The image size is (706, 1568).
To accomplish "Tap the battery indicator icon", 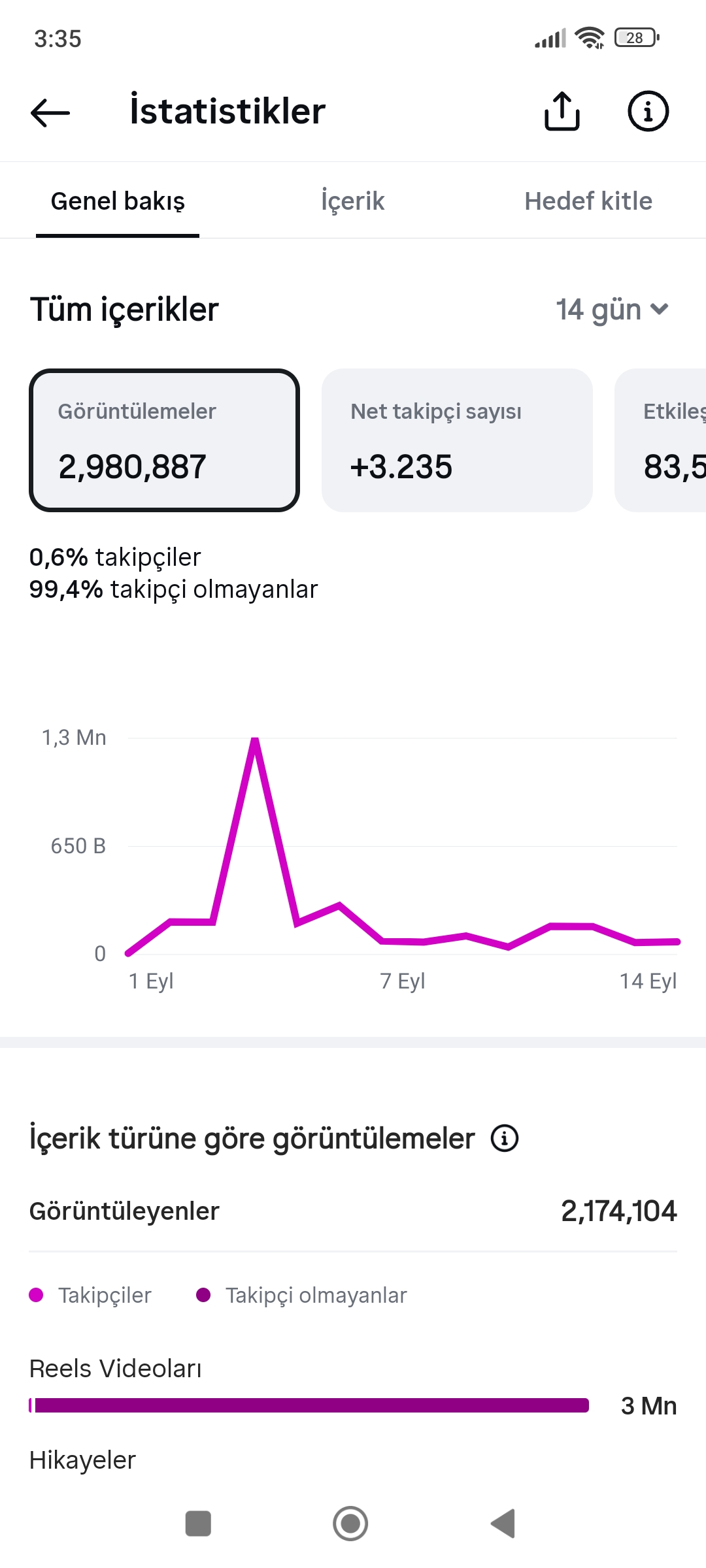I will click(x=637, y=38).
